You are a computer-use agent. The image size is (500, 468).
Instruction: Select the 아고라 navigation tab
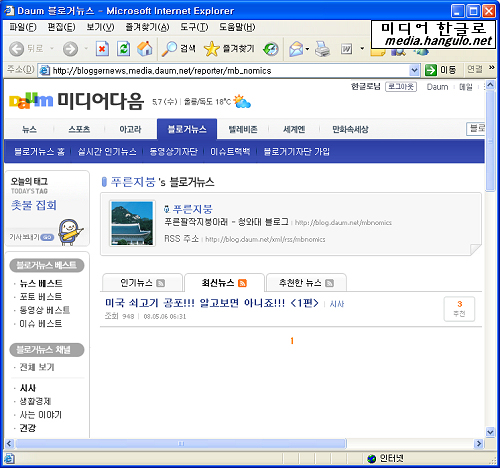(x=130, y=129)
